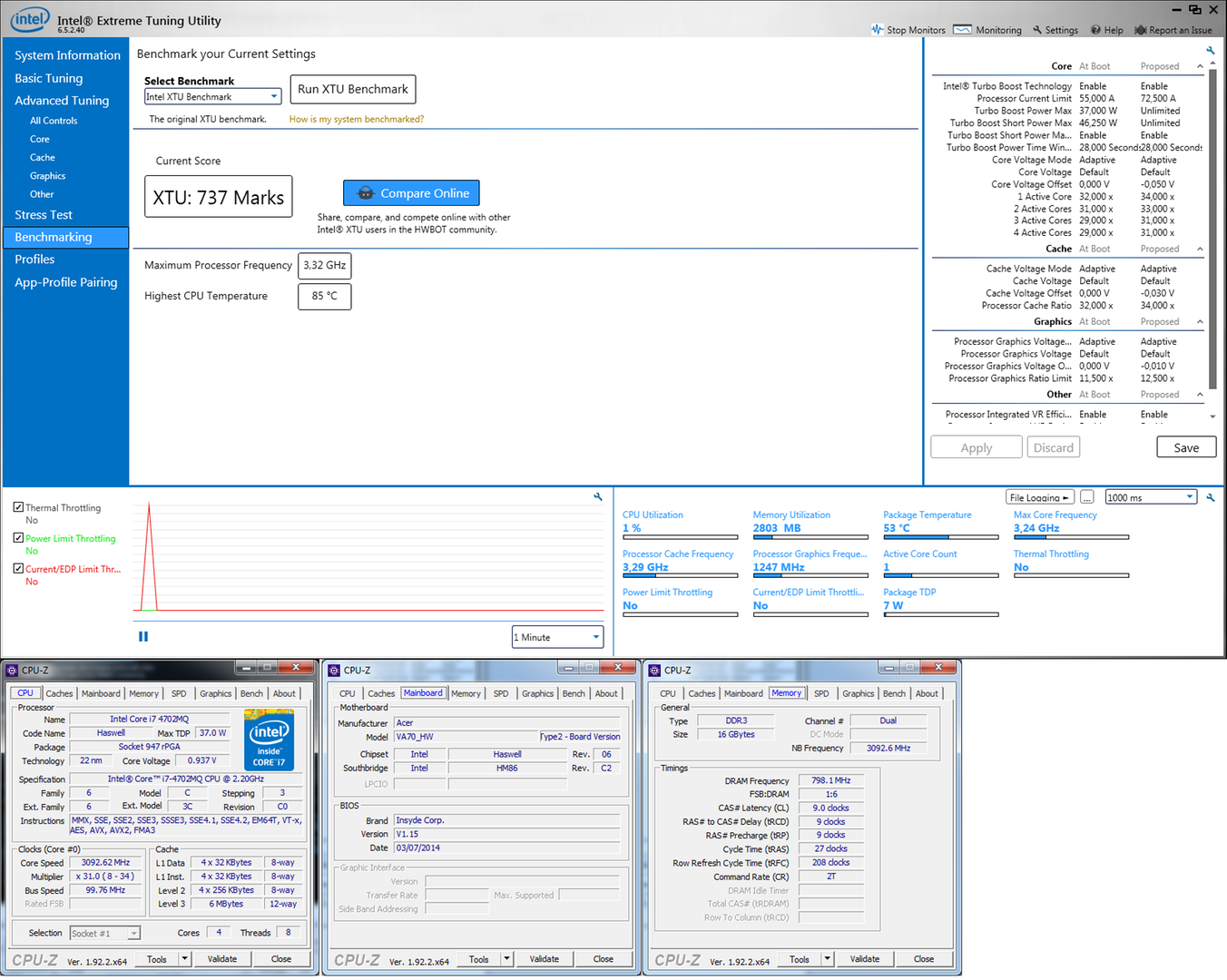Click the Intel logo in the title bar
Image resolution: width=1227 pixels, height=980 pixels.
point(30,19)
